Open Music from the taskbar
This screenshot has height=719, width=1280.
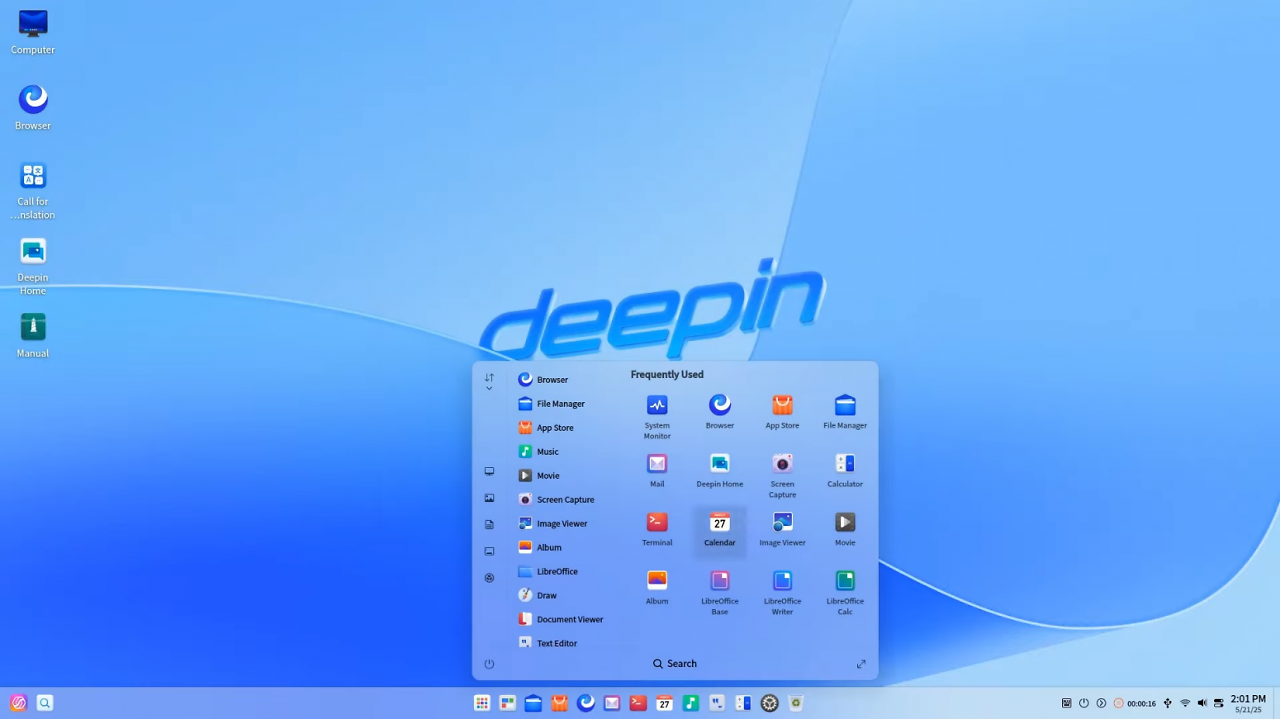[690, 703]
